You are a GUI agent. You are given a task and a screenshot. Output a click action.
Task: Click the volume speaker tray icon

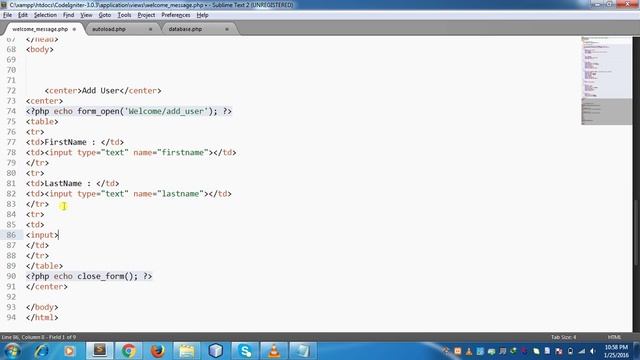click(x=593, y=351)
